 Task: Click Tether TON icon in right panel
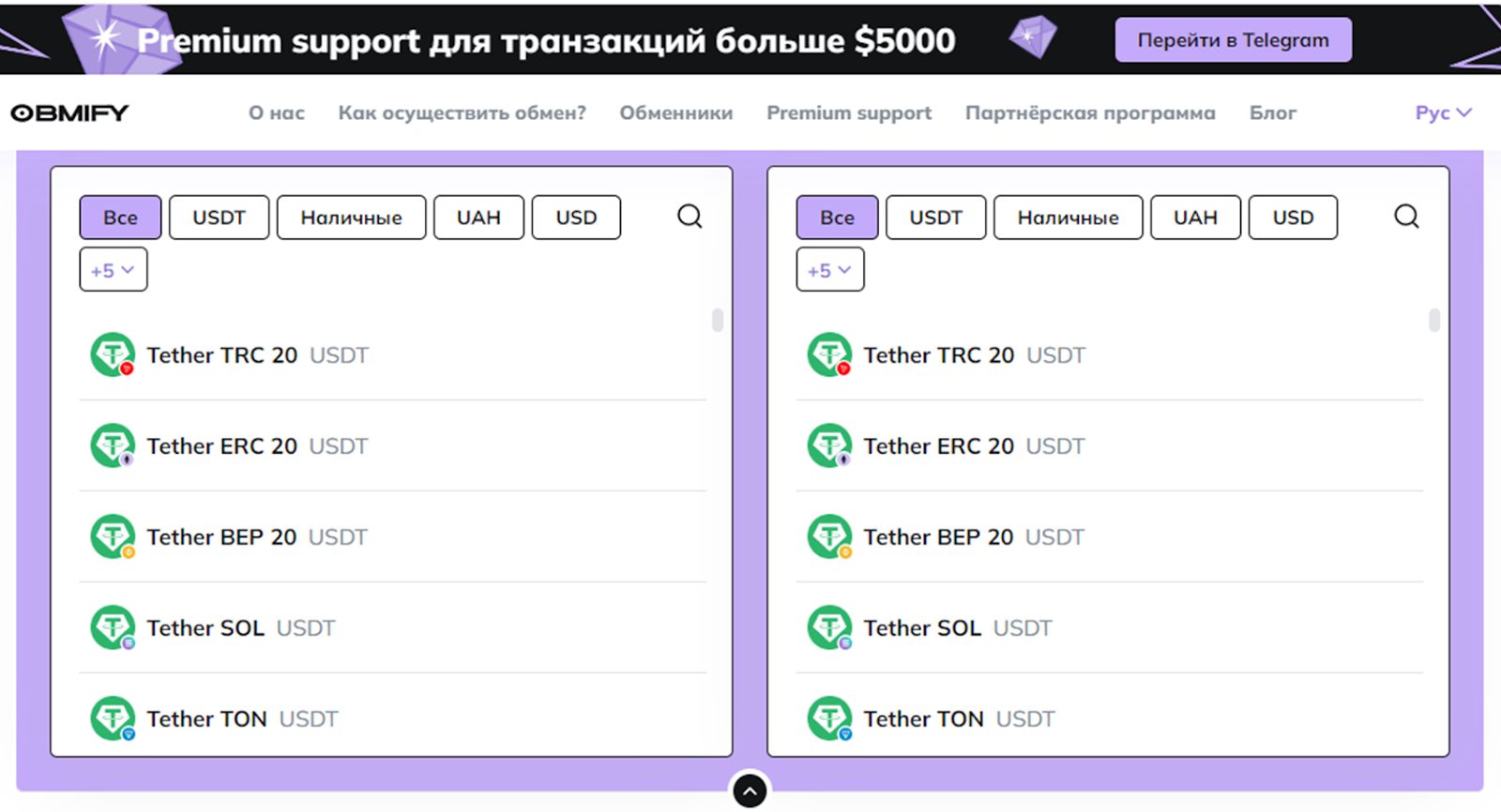coord(829,719)
